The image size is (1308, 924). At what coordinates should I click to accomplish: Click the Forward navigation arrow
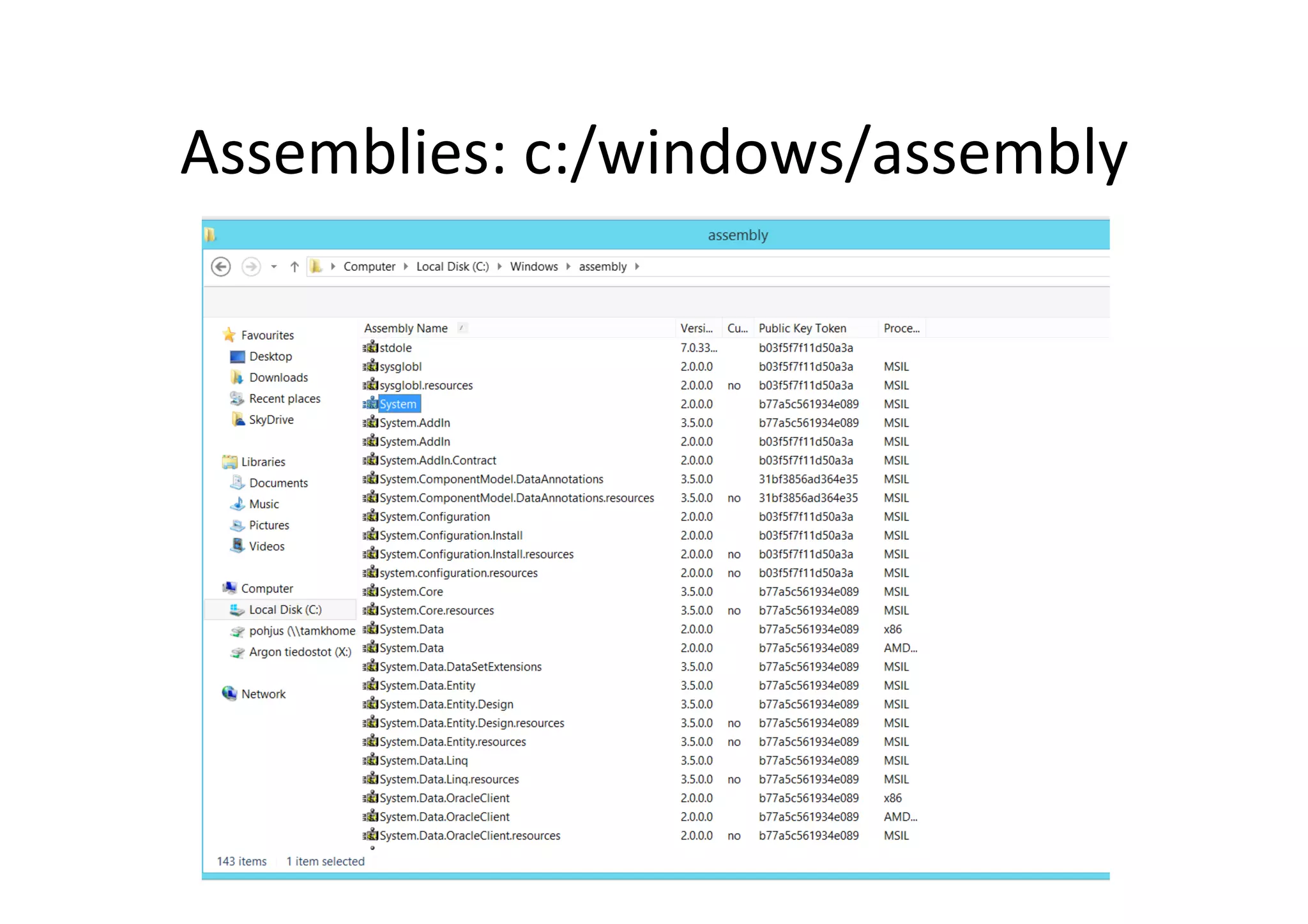click(251, 266)
